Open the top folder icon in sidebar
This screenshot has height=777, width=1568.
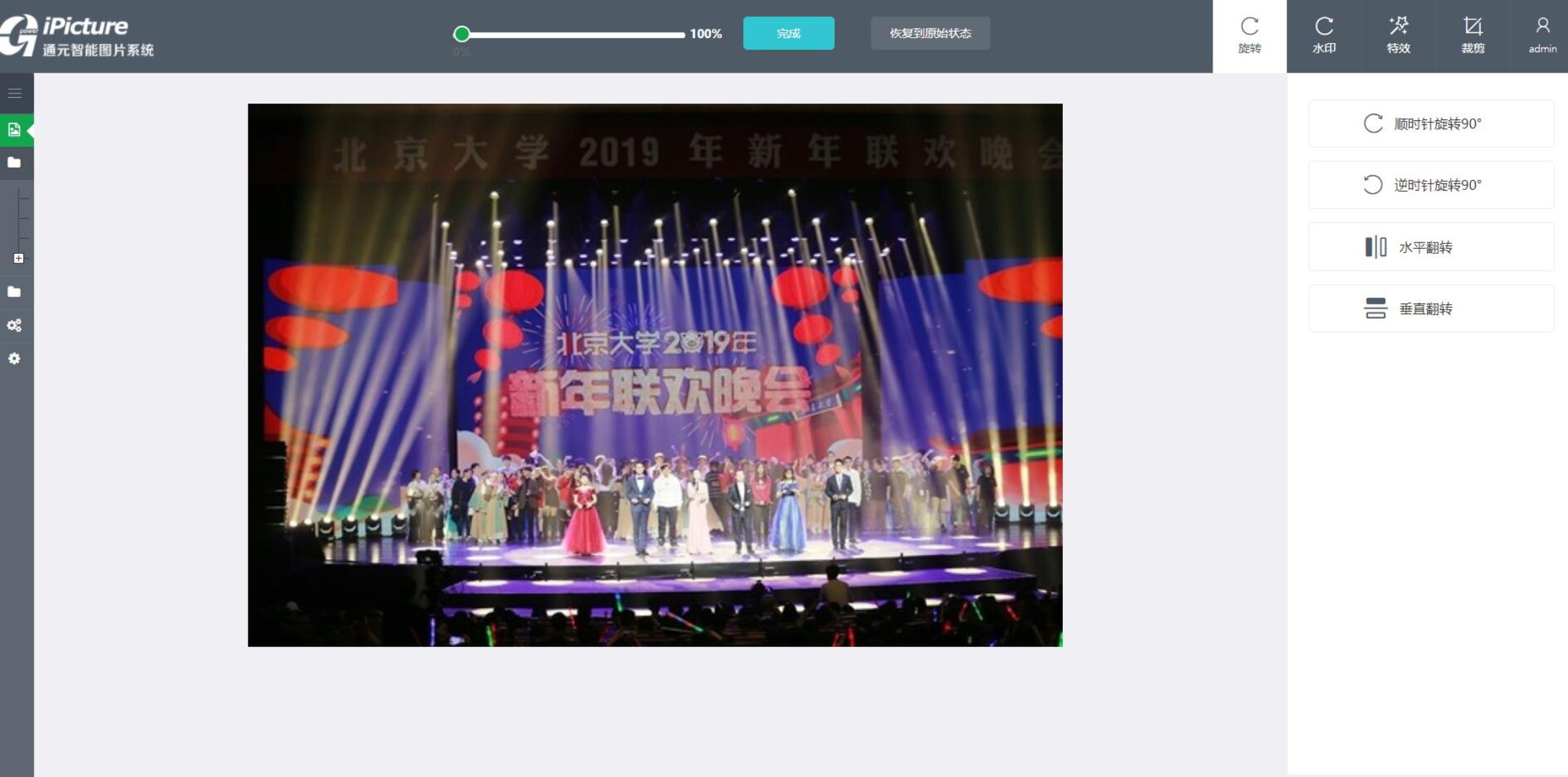(x=14, y=163)
